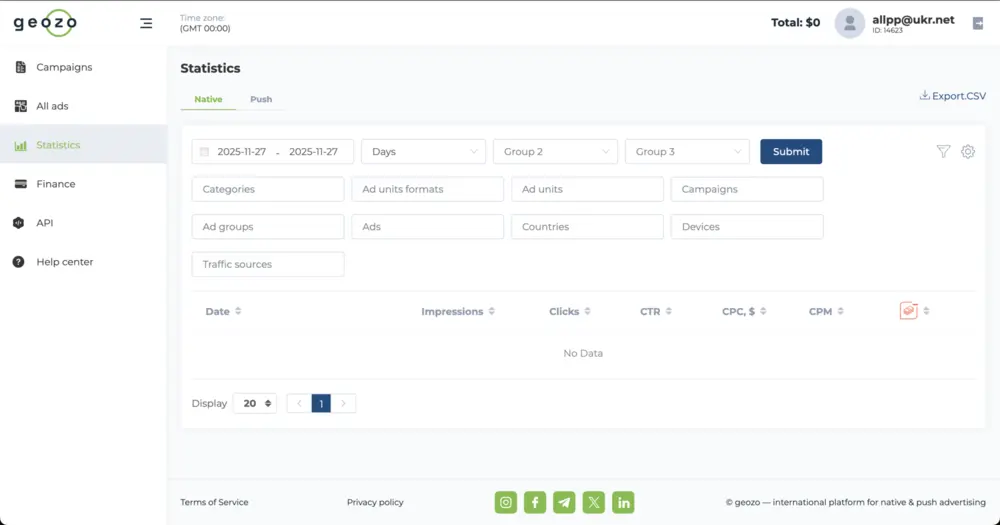Image resolution: width=1000 pixels, height=525 pixels.
Task: Go to pagination page 1
Action: [x=321, y=403]
